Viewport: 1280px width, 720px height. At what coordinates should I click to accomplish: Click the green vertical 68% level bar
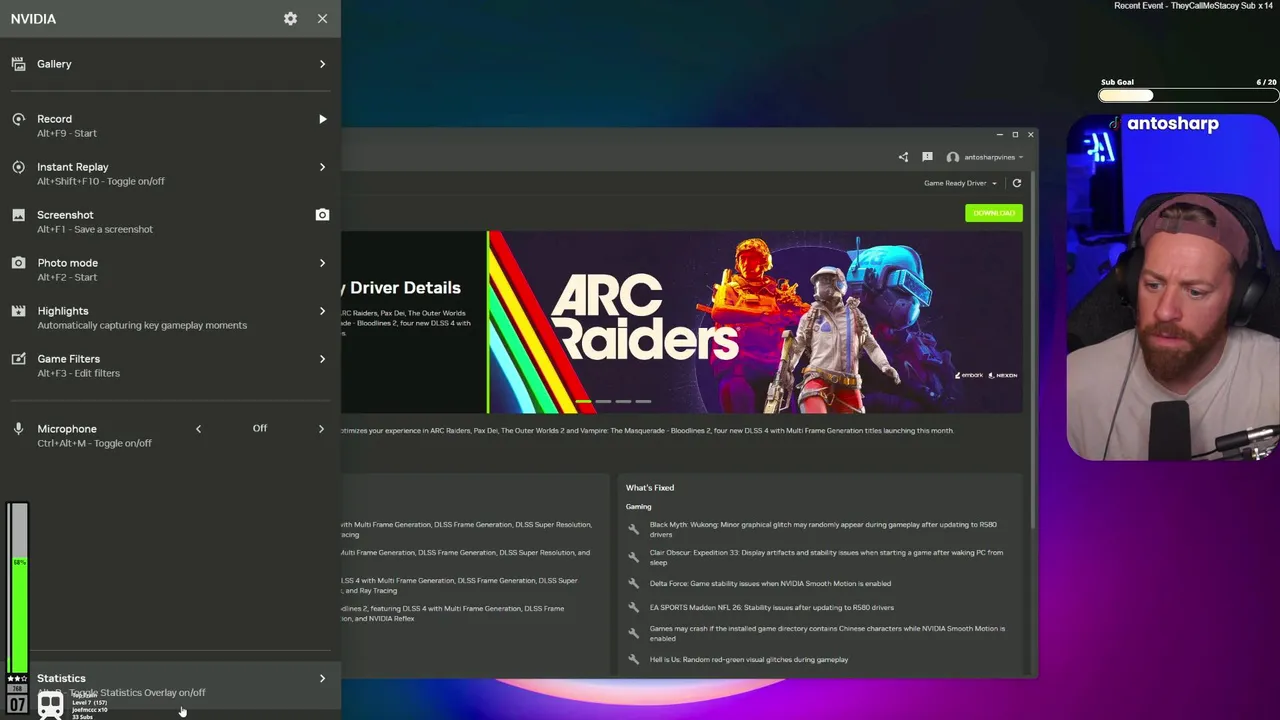tap(19, 616)
